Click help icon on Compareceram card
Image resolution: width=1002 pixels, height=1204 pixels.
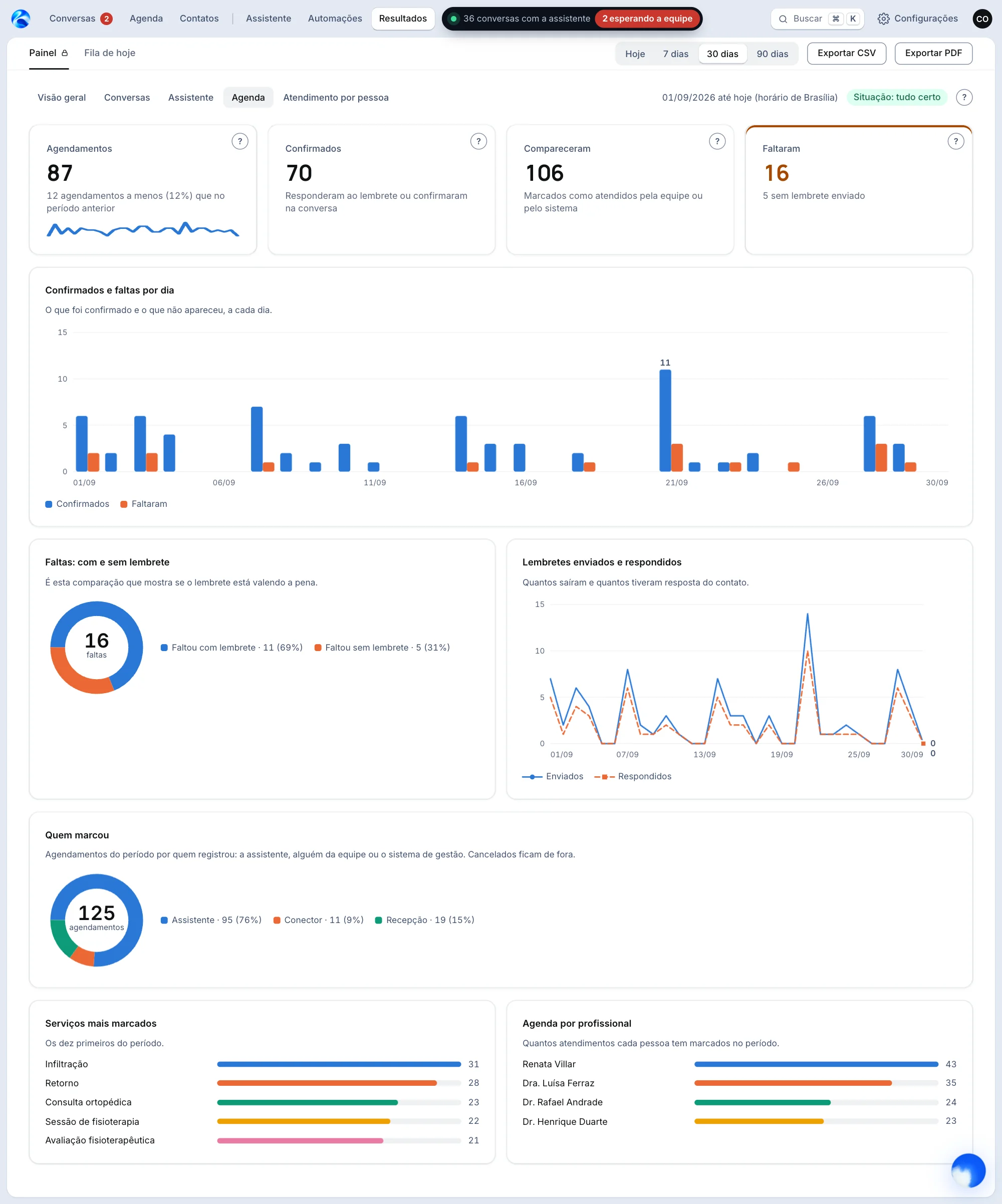click(x=717, y=141)
